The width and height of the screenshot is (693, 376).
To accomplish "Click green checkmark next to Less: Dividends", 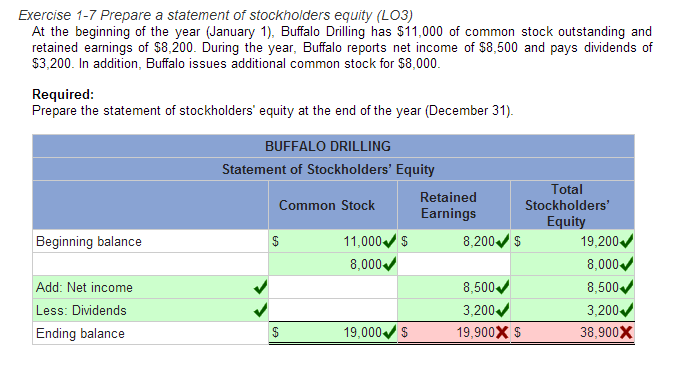I will click(260, 310).
